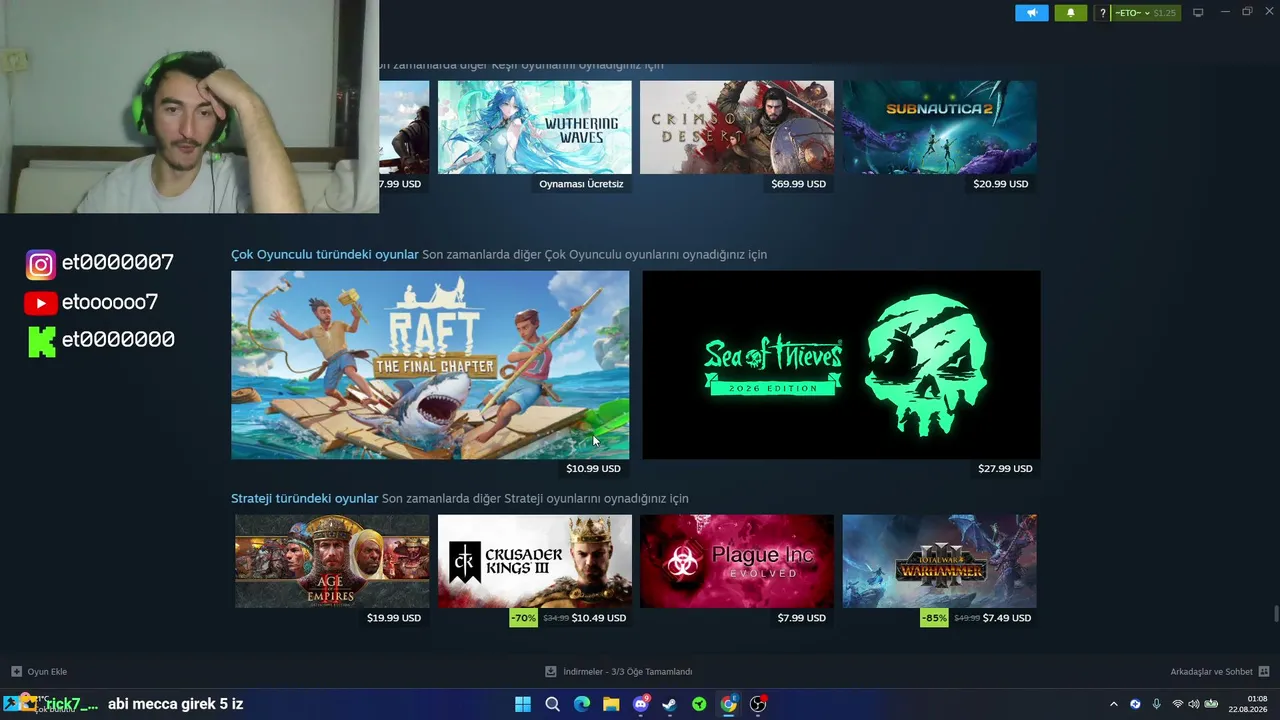Image resolution: width=1280 pixels, height=720 pixels.
Task: Click the 'Oyun Ekle' add game button
Action: click(39, 672)
